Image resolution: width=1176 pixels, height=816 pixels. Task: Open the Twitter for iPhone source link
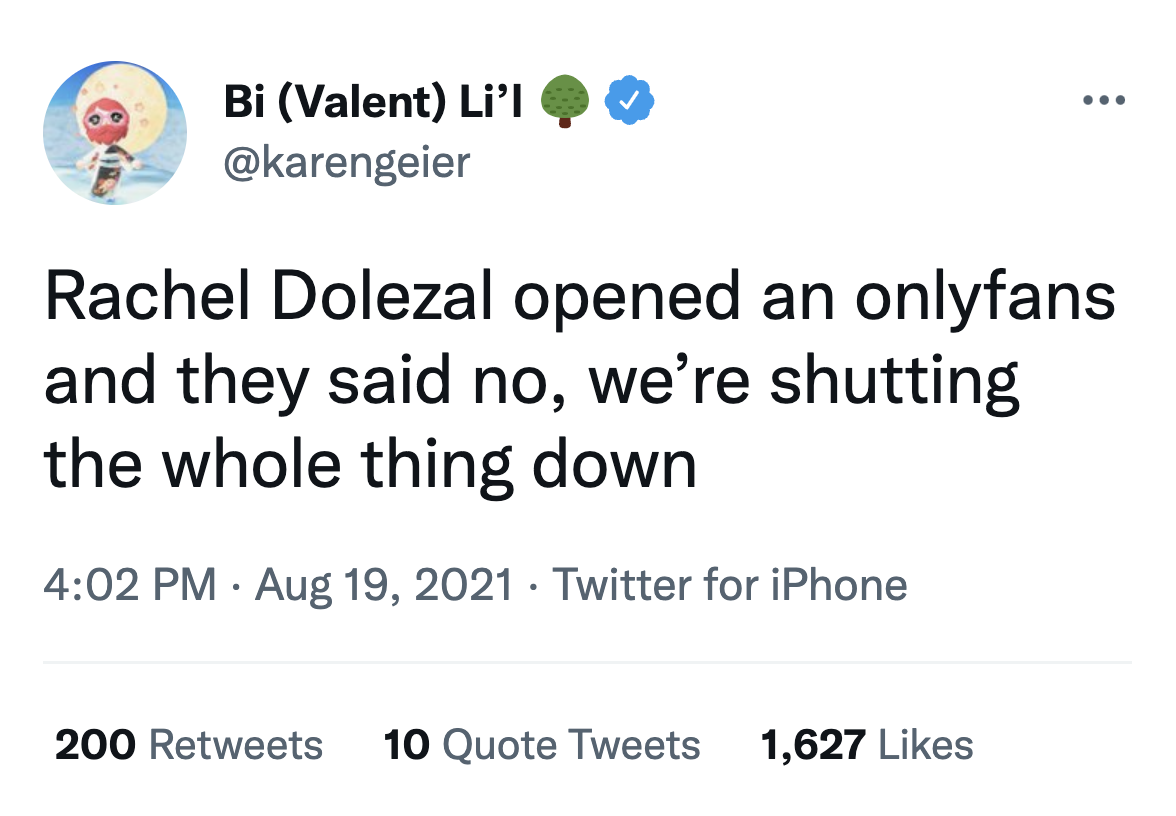(729, 584)
